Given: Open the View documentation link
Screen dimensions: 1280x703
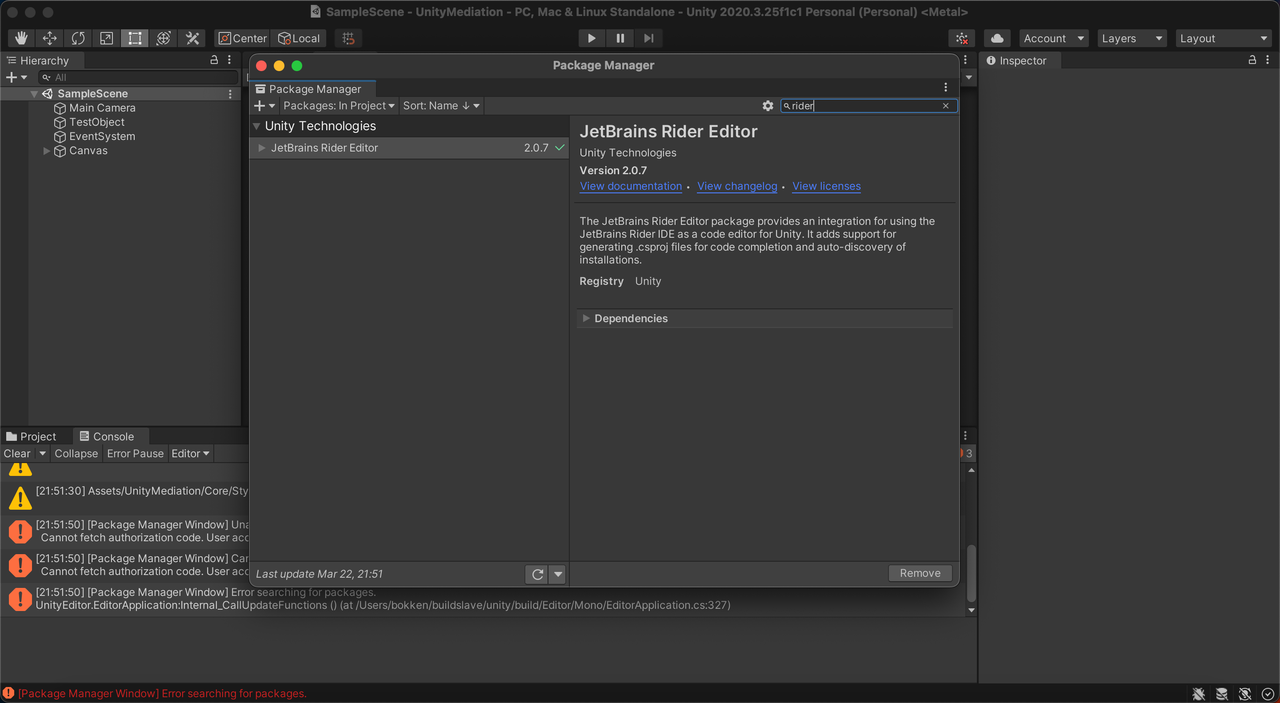Looking at the screenshot, I should [x=631, y=186].
